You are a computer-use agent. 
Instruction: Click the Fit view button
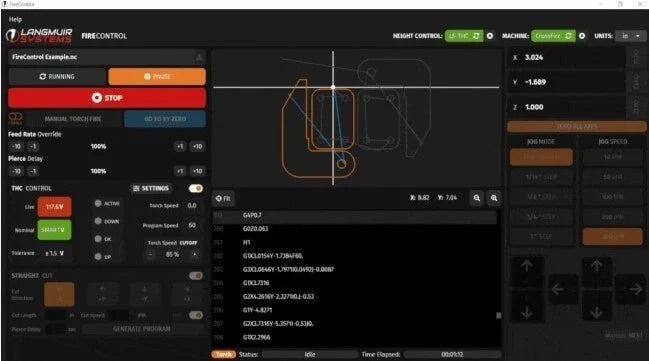click(223, 198)
